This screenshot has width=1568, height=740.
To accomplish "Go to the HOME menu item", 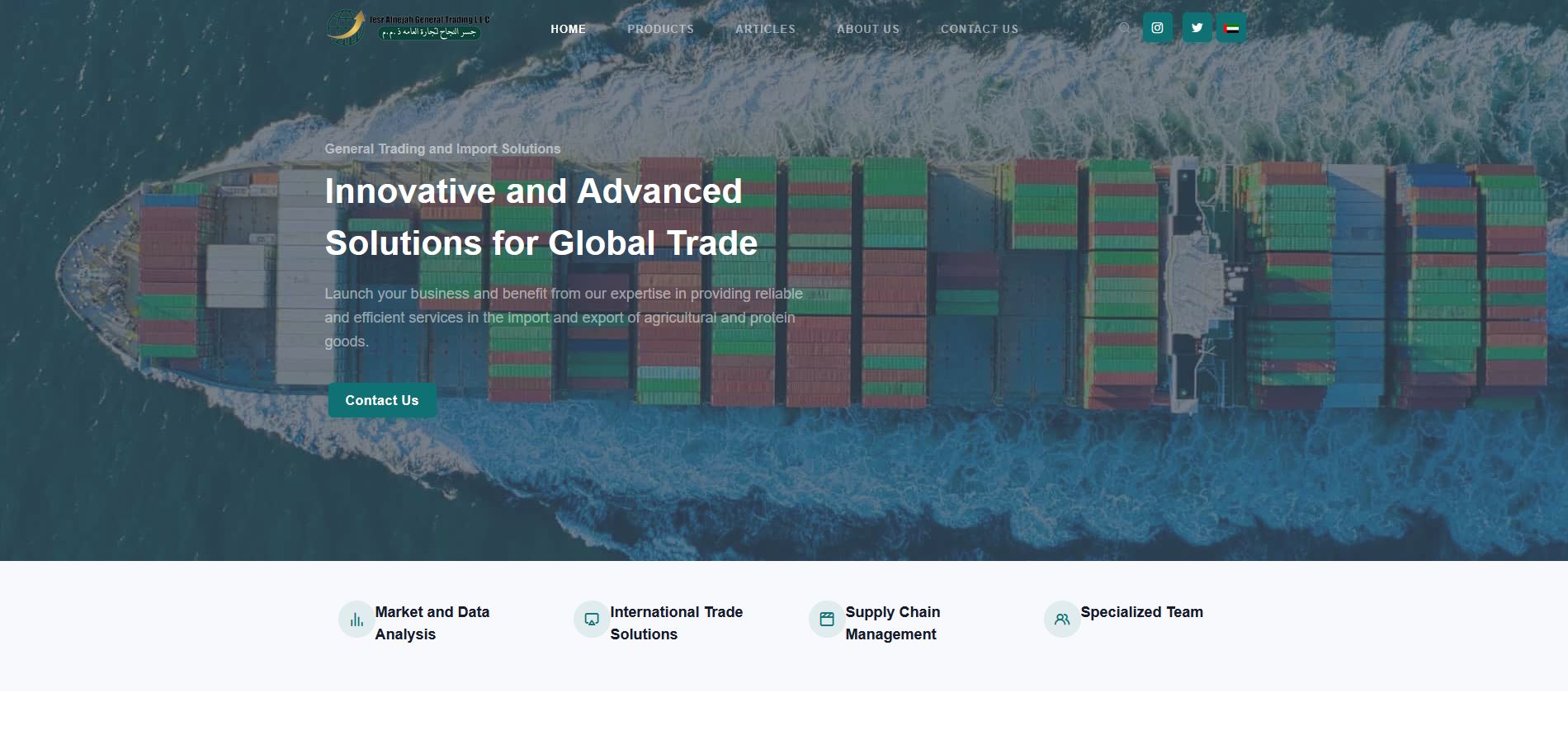I will pyautogui.click(x=568, y=29).
